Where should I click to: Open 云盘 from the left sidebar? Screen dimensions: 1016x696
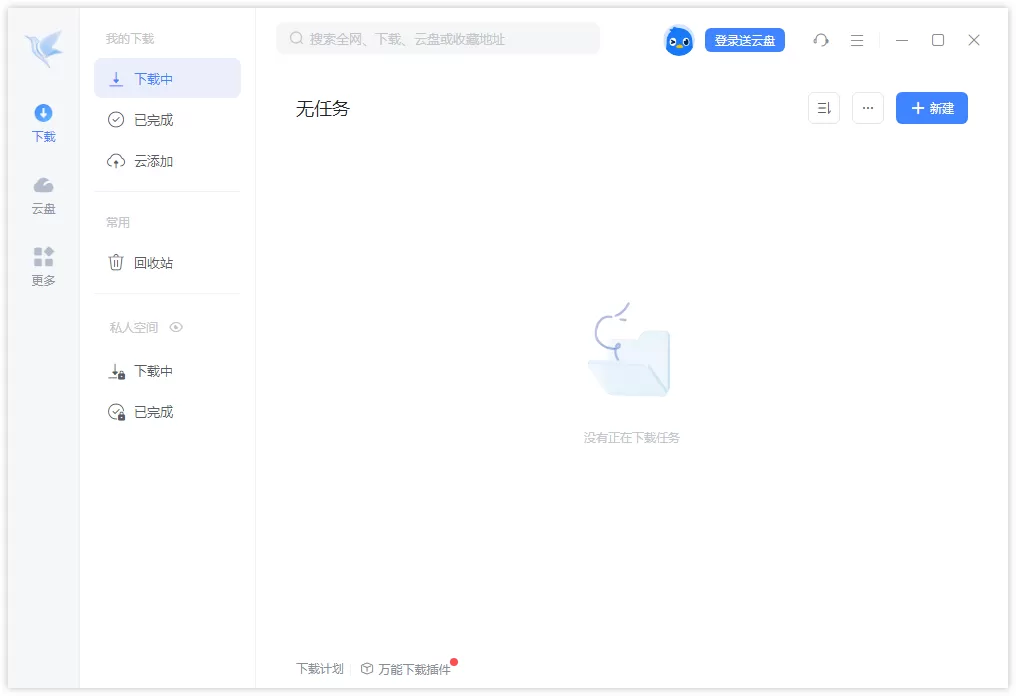point(43,194)
